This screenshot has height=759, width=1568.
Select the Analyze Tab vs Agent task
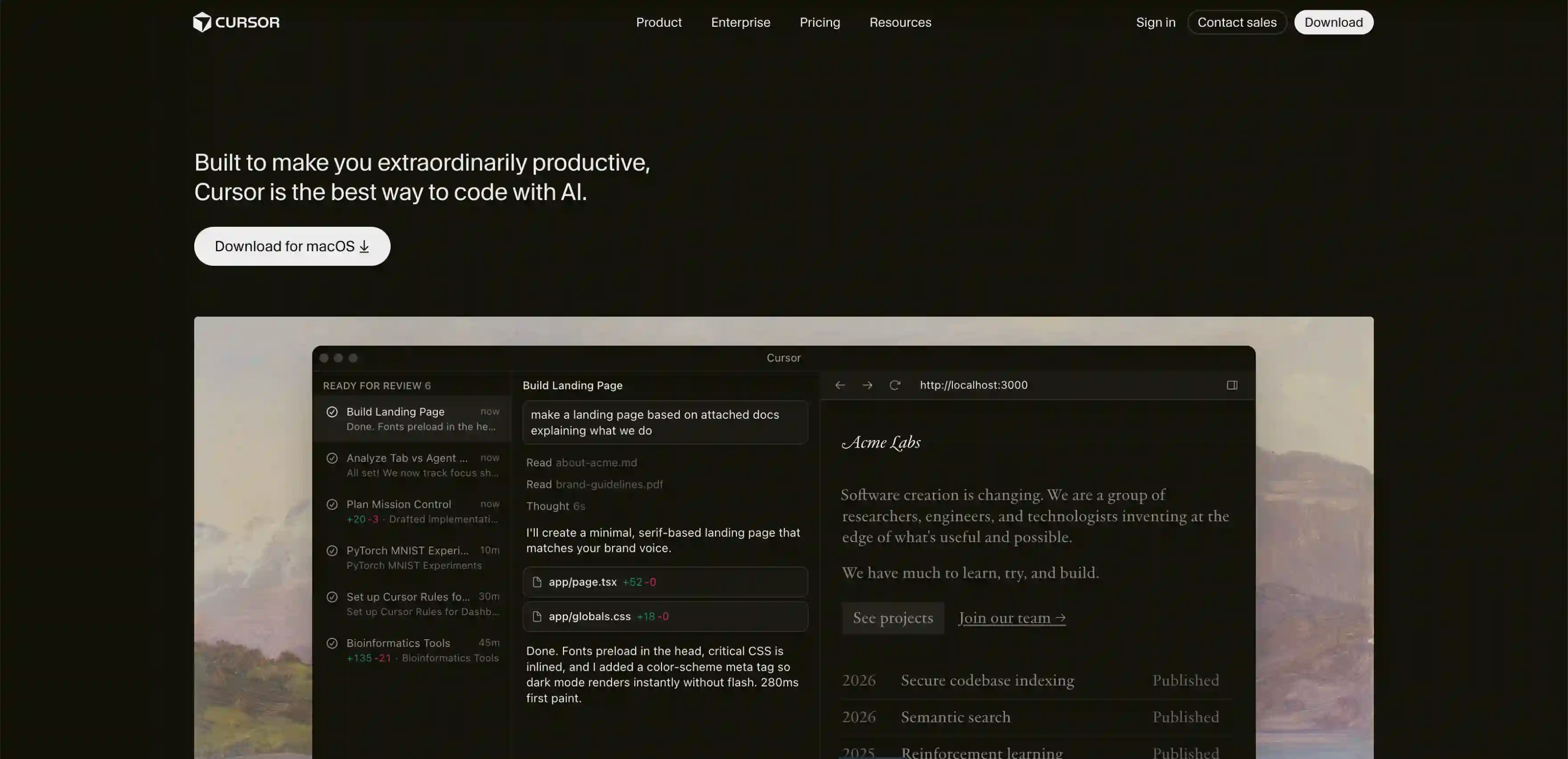pos(412,465)
